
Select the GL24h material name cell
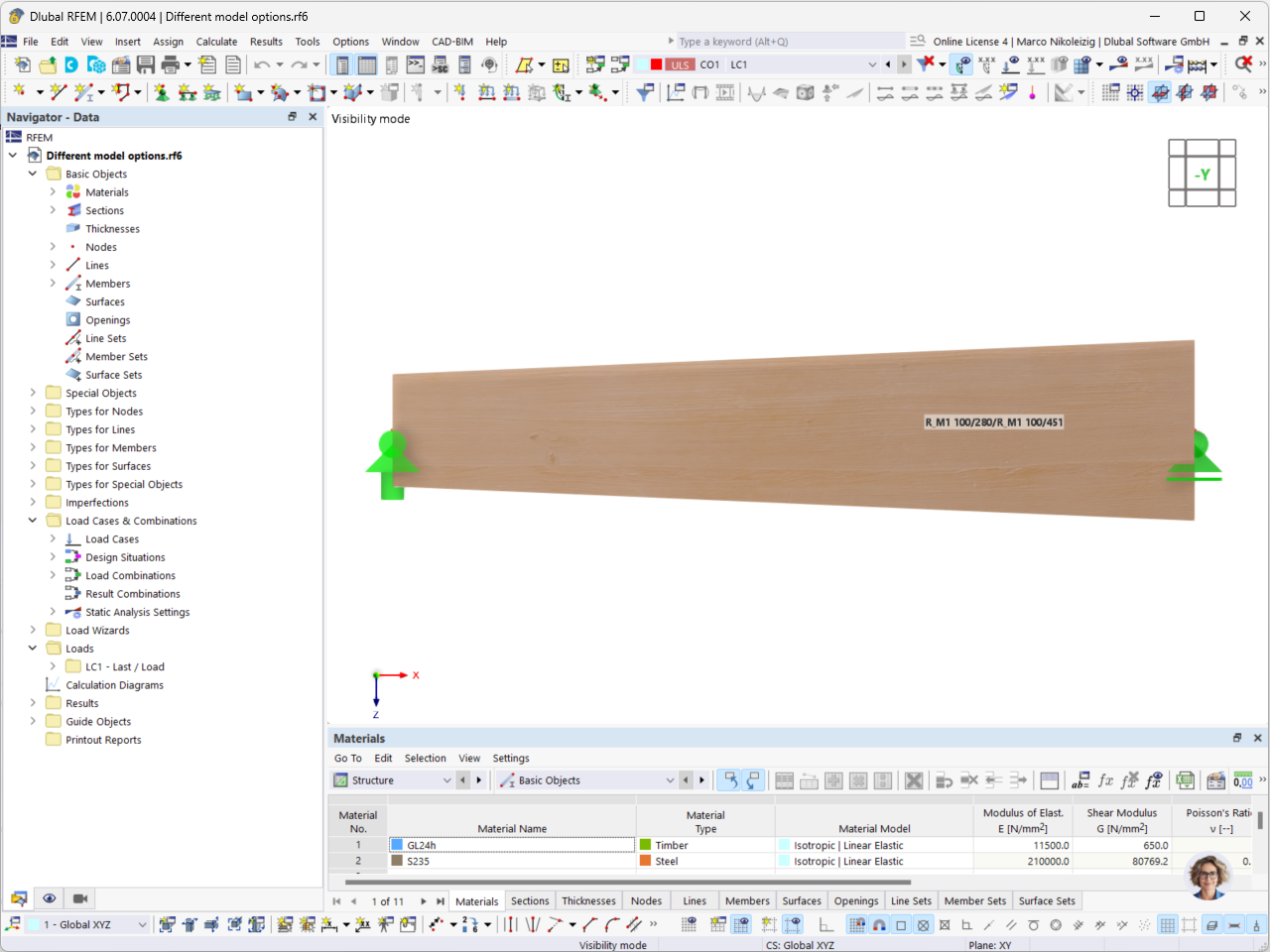coord(512,844)
